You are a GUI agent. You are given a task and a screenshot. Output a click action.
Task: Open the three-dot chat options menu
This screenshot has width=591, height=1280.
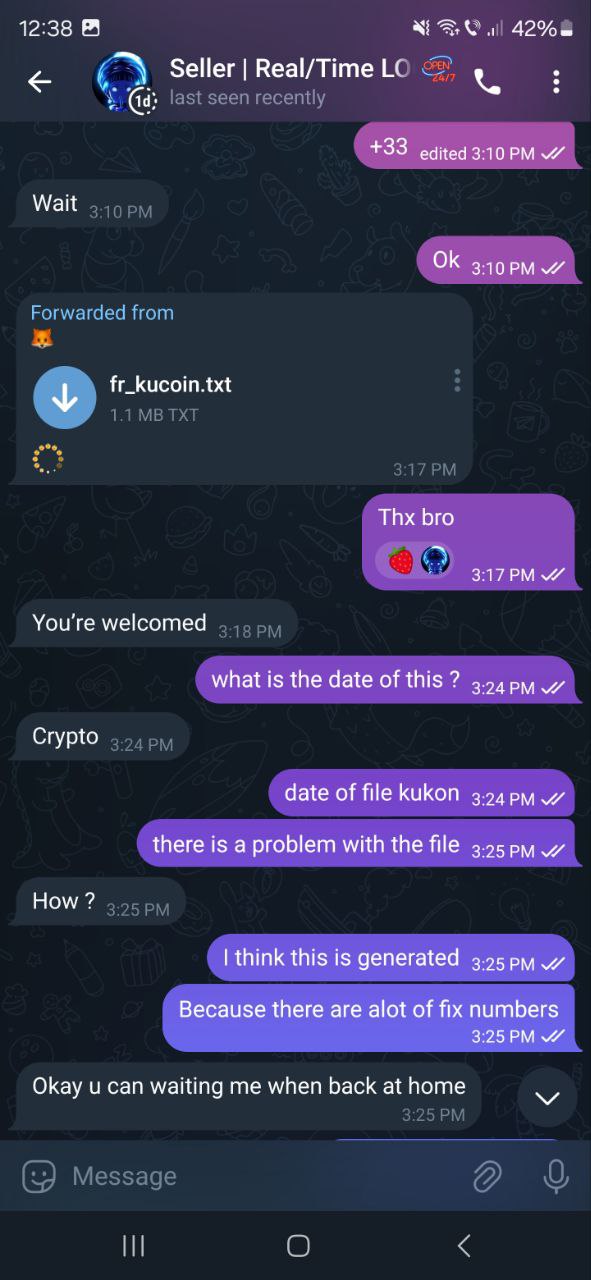coord(556,82)
